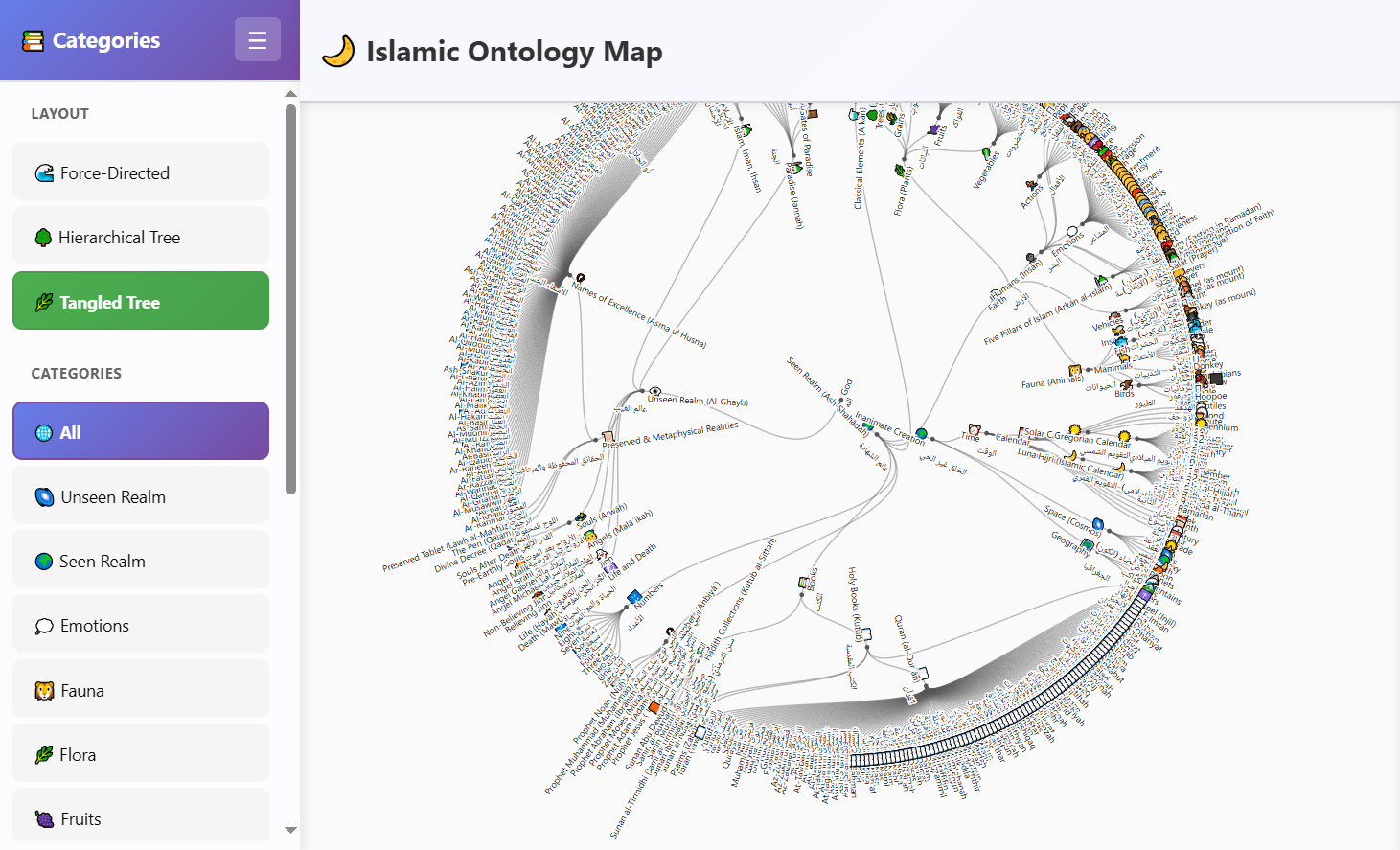Viewport: 1400px width, 850px height.
Task: Open the hamburger menu in the Categories header
Action: pos(257,39)
